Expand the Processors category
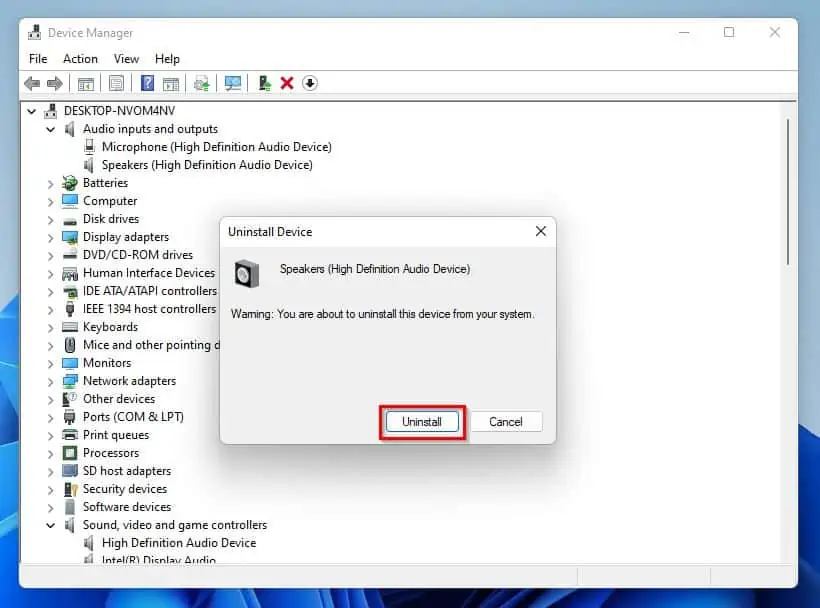This screenshot has width=820, height=608. [50, 454]
